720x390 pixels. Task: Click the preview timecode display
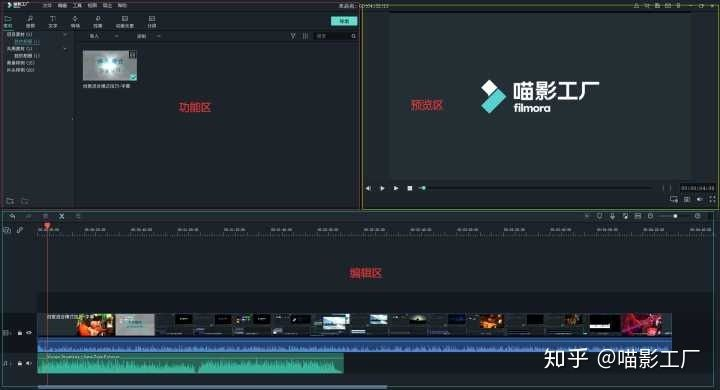point(697,188)
